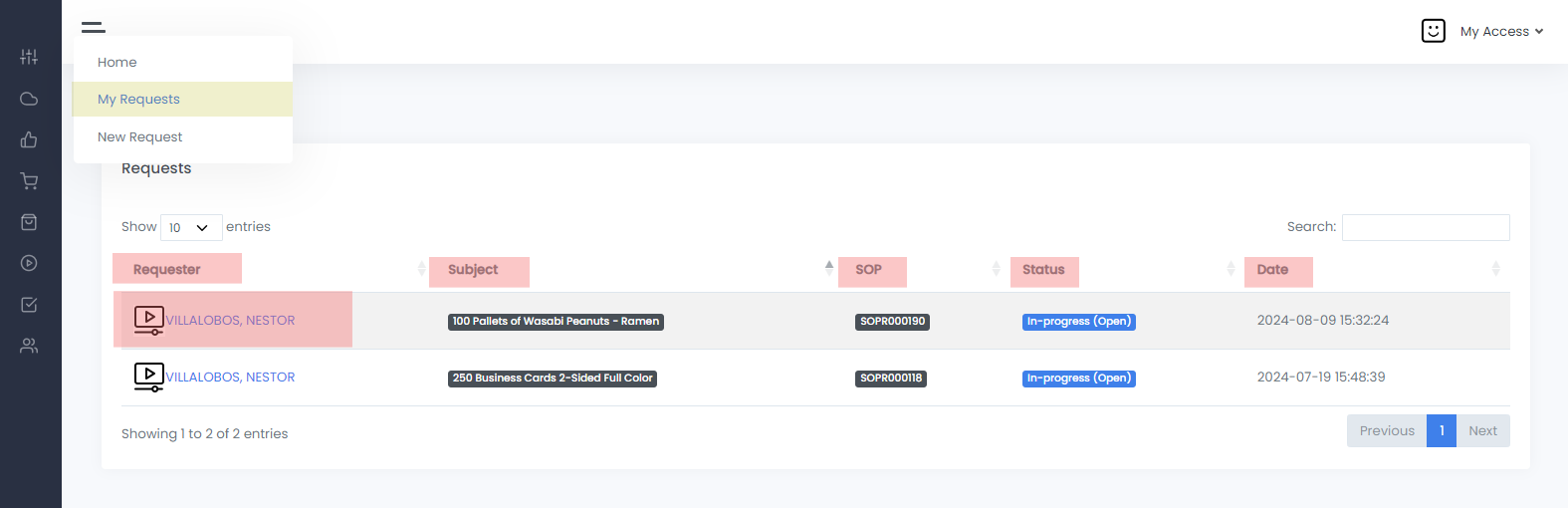Image resolution: width=1568 pixels, height=508 pixels.
Task: Open the show entries count dropdown
Action: [191, 227]
